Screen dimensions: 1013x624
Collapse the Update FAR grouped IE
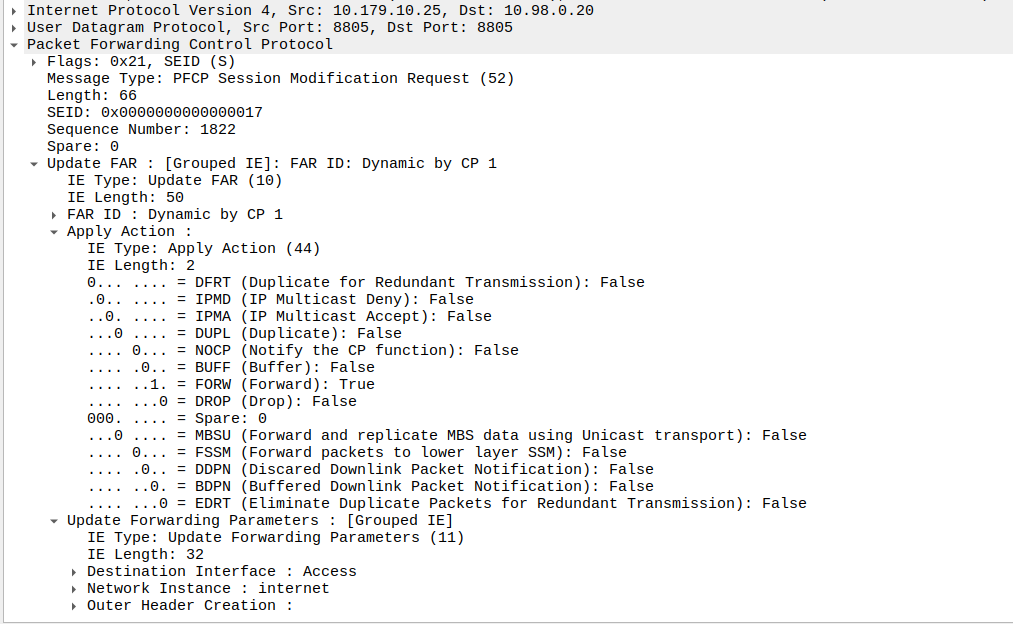click(x=34, y=163)
